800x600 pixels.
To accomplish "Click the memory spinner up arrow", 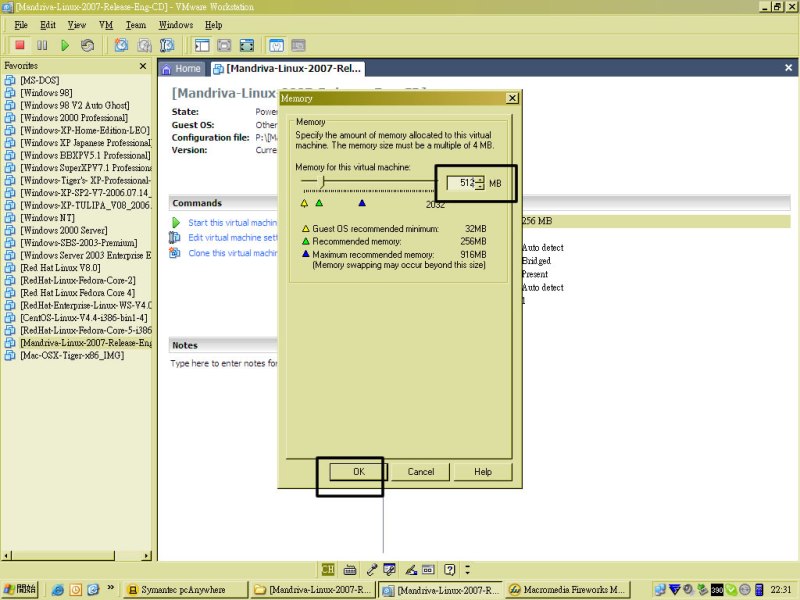I will (x=480, y=180).
